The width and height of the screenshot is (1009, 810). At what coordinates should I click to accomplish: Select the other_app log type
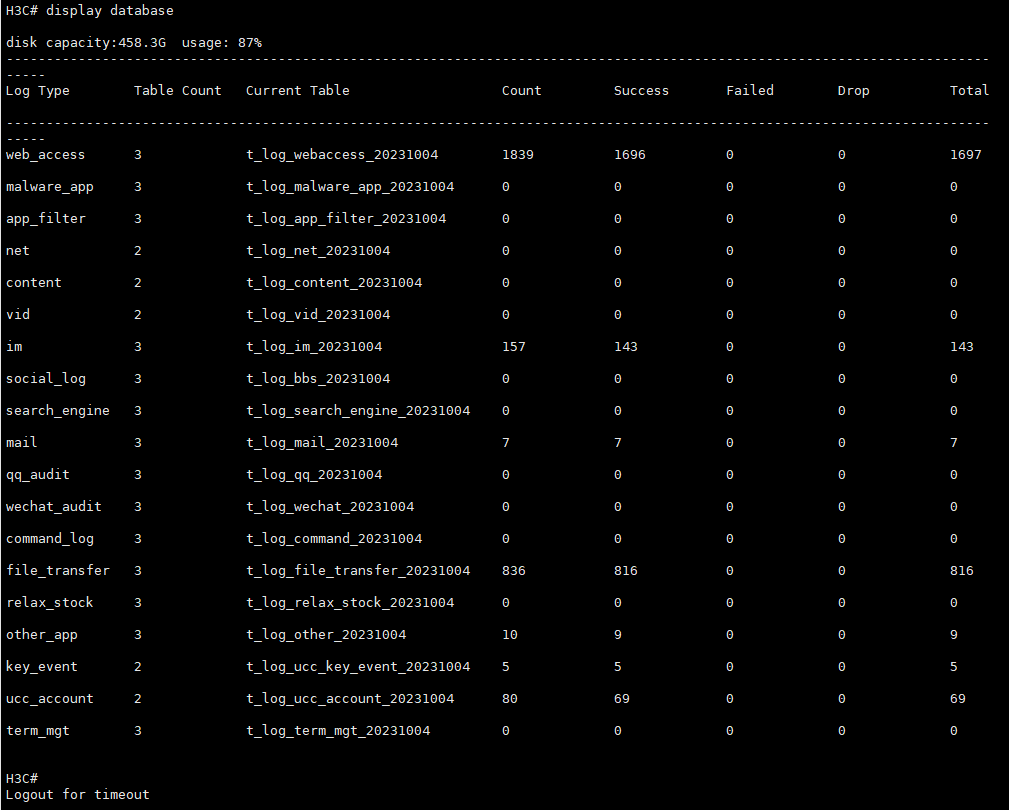coord(41,635)
